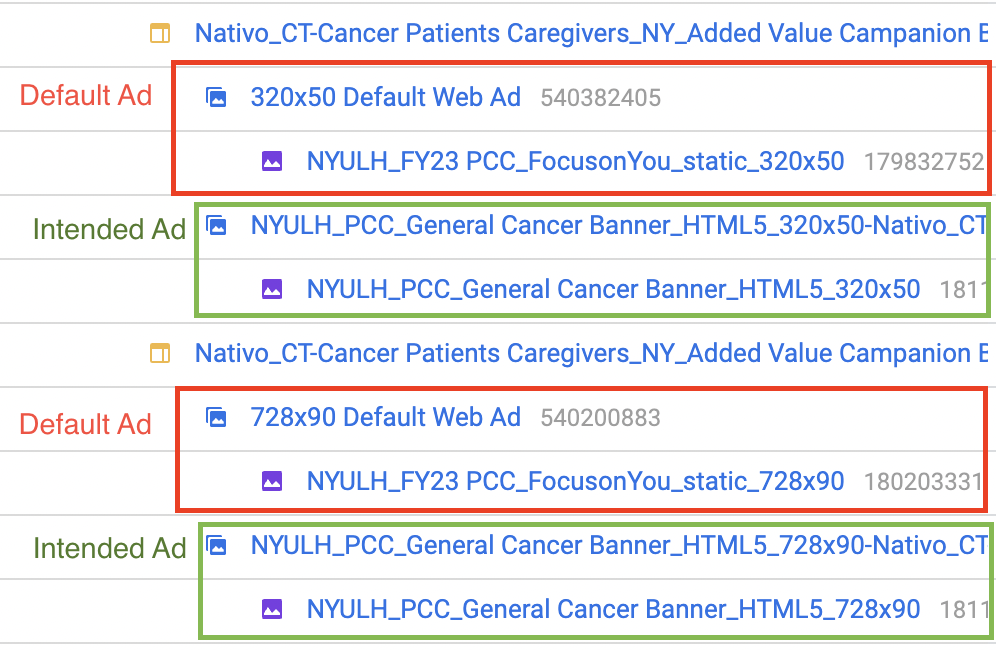
Task: Click the ad ID 540200883
Action: (600, 418)
